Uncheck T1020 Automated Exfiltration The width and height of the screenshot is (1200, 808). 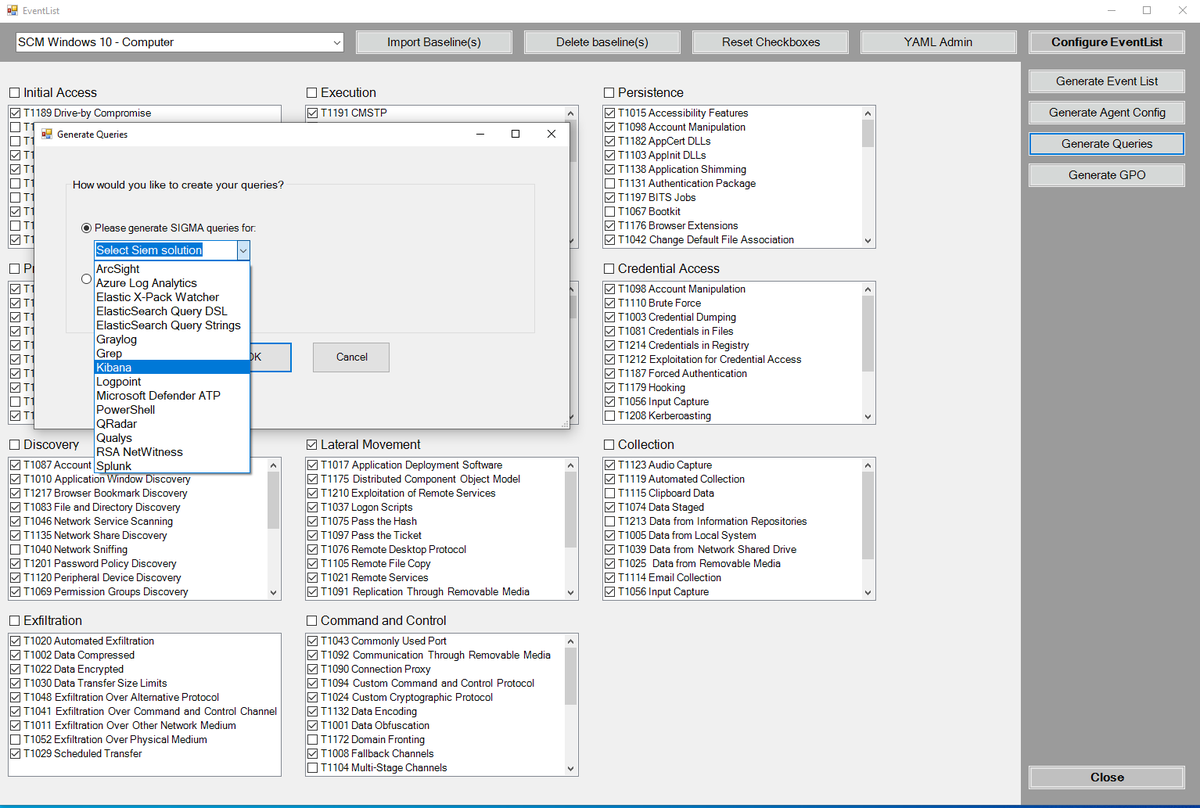click(15, 641)
